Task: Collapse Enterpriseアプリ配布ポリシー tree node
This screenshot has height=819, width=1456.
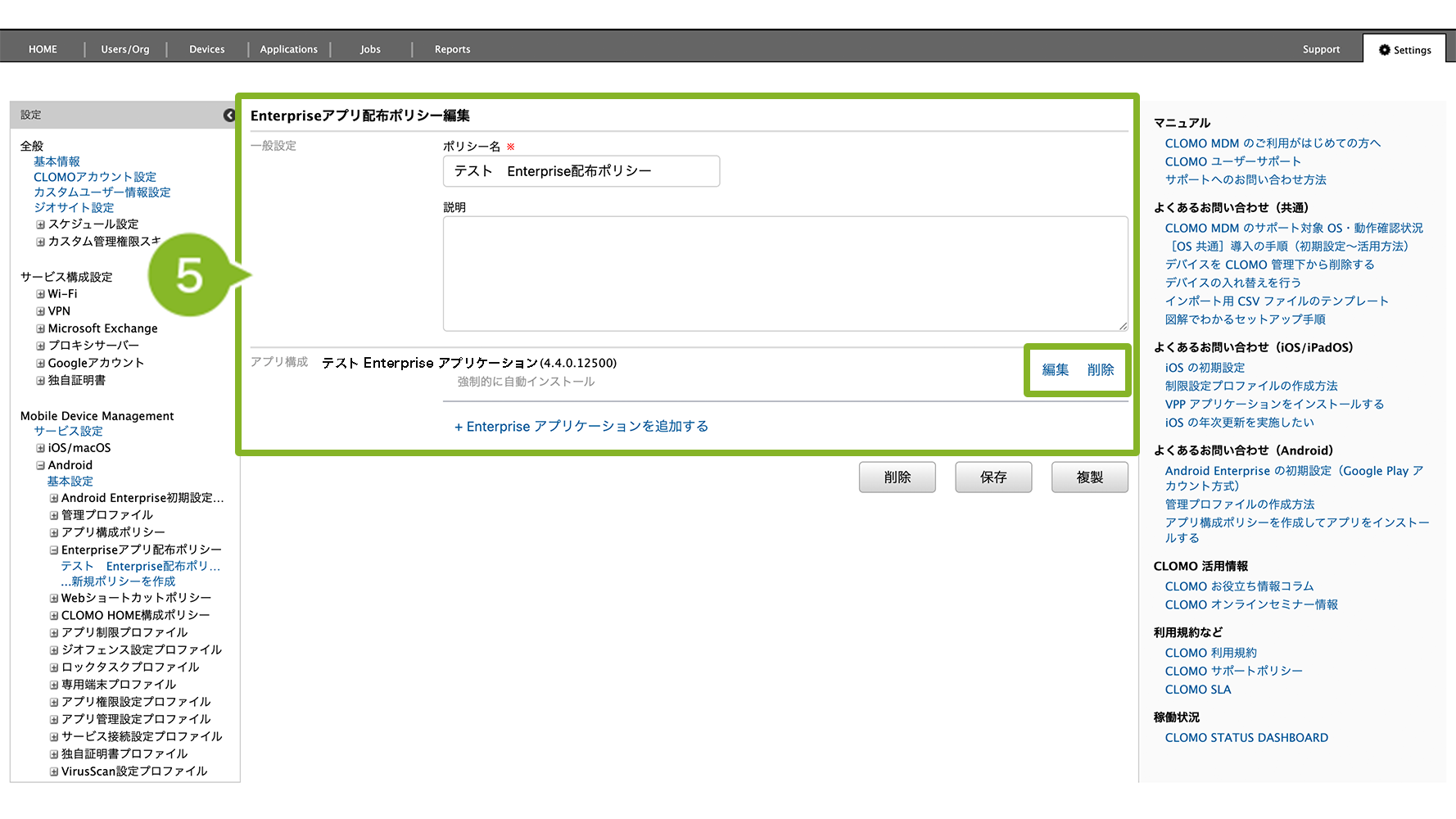Action: pos(54,550)
